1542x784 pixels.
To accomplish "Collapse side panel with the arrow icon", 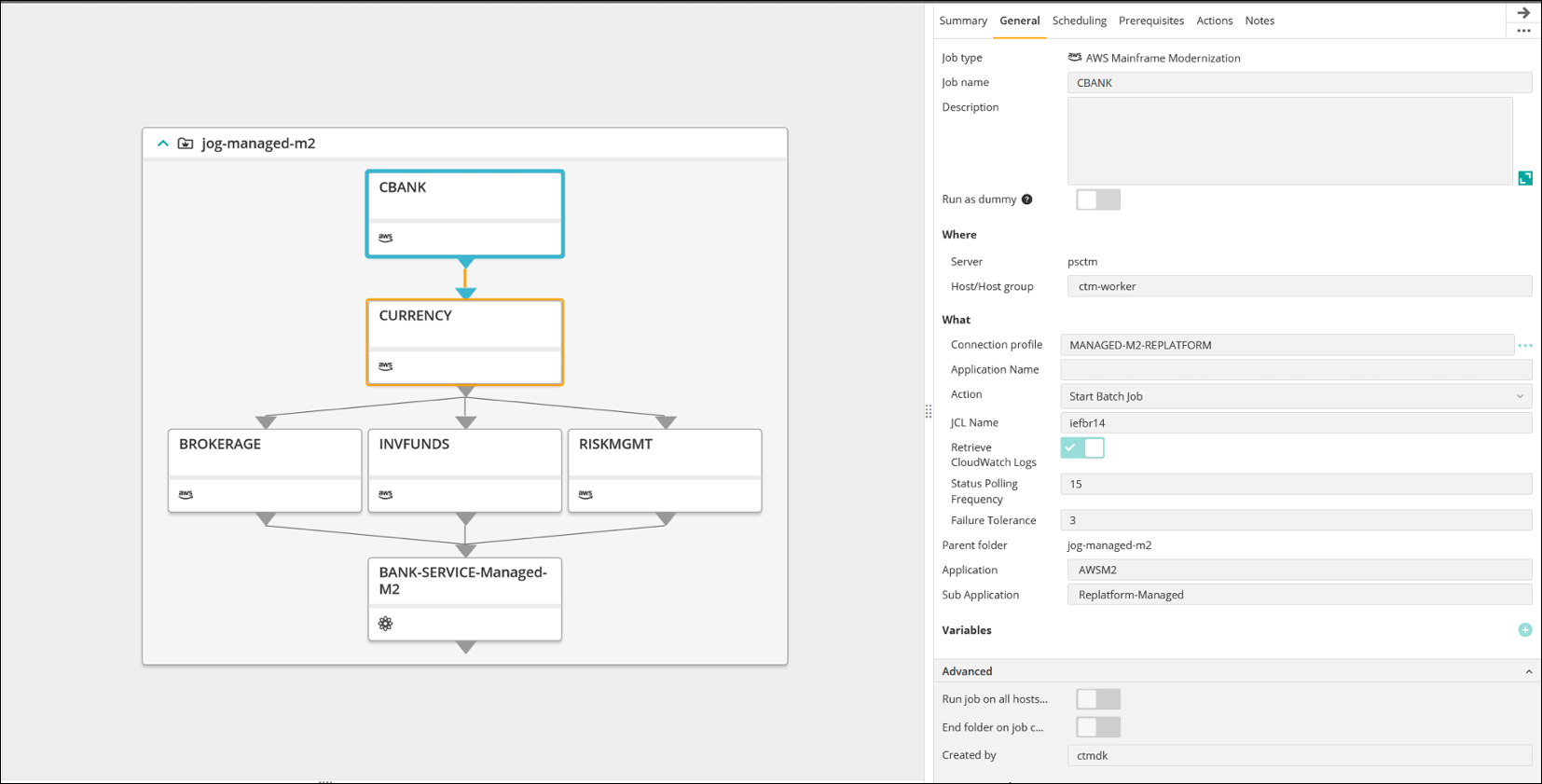I will point(1523,13).
